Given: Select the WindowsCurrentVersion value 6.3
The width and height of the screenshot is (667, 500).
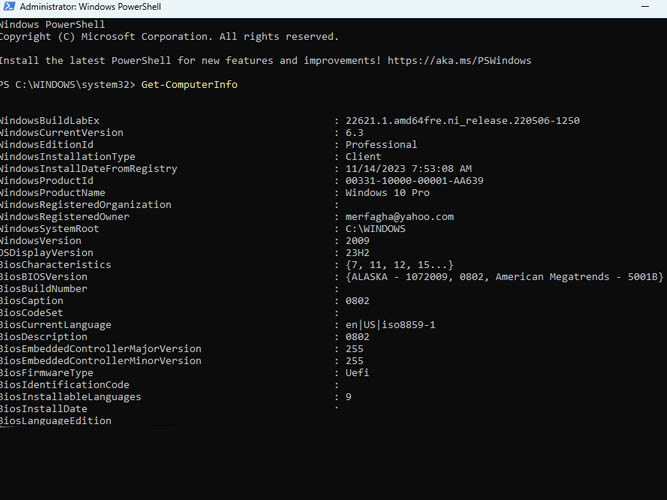Looking at the screenshot, I should [x=355, y=133].
